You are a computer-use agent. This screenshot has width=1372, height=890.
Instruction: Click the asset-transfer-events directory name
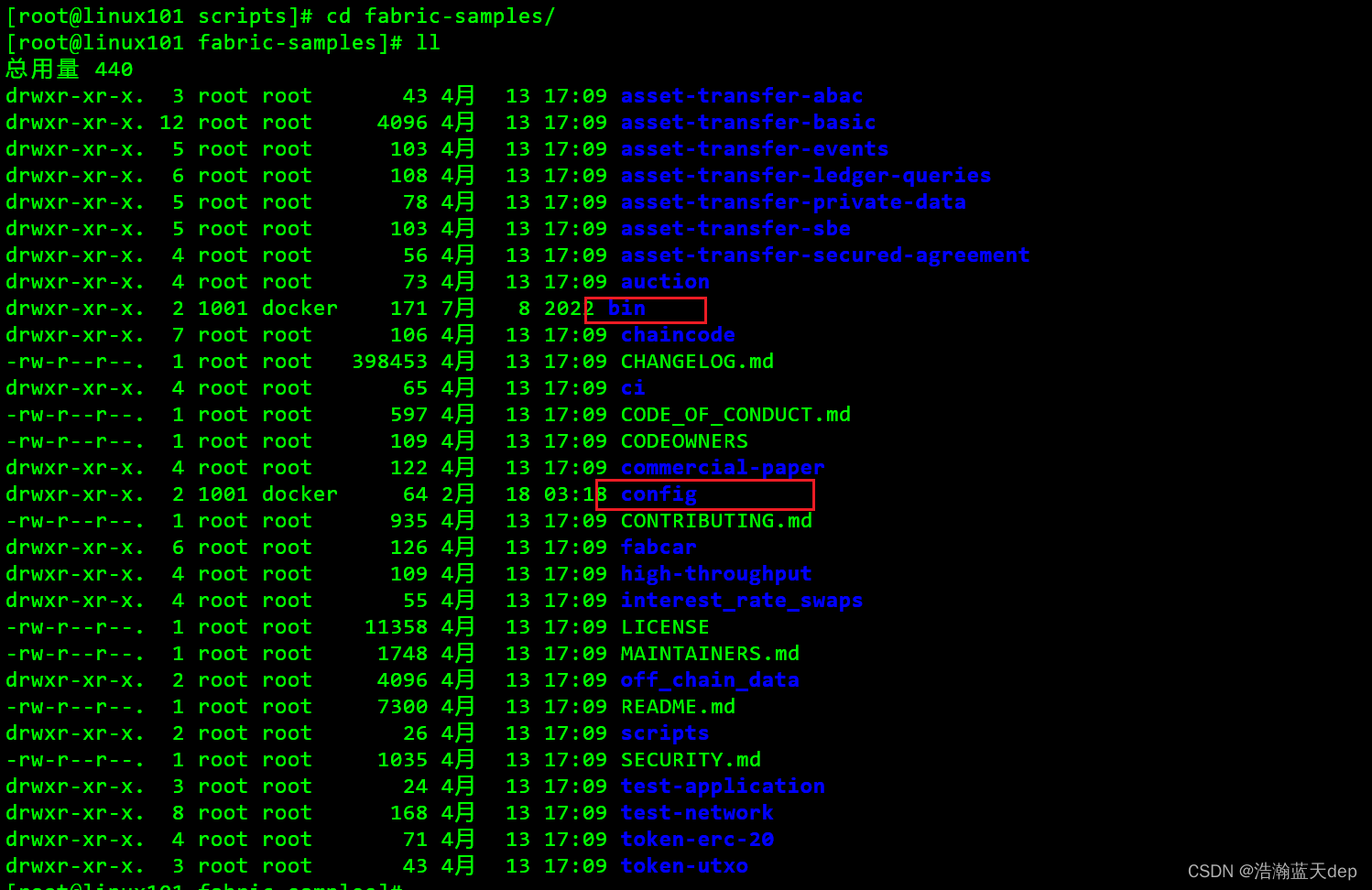[x=755, y=149]
